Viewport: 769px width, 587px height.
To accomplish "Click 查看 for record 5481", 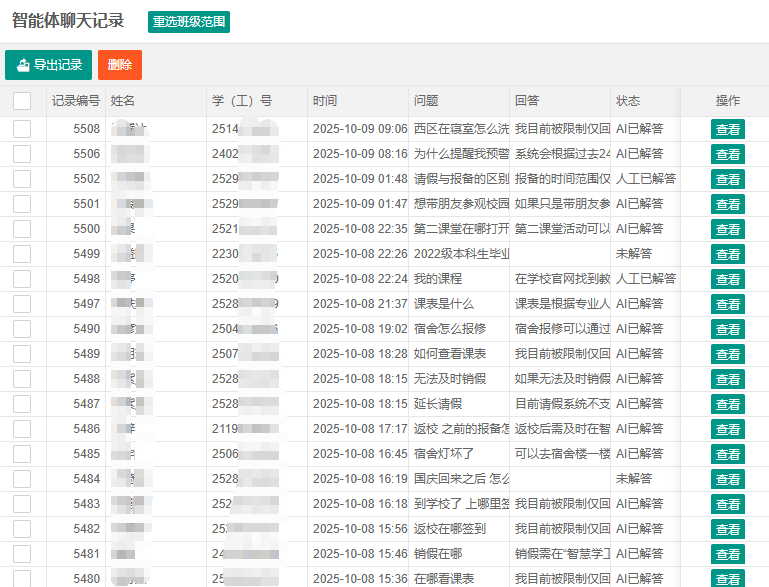I will [727, 554].
